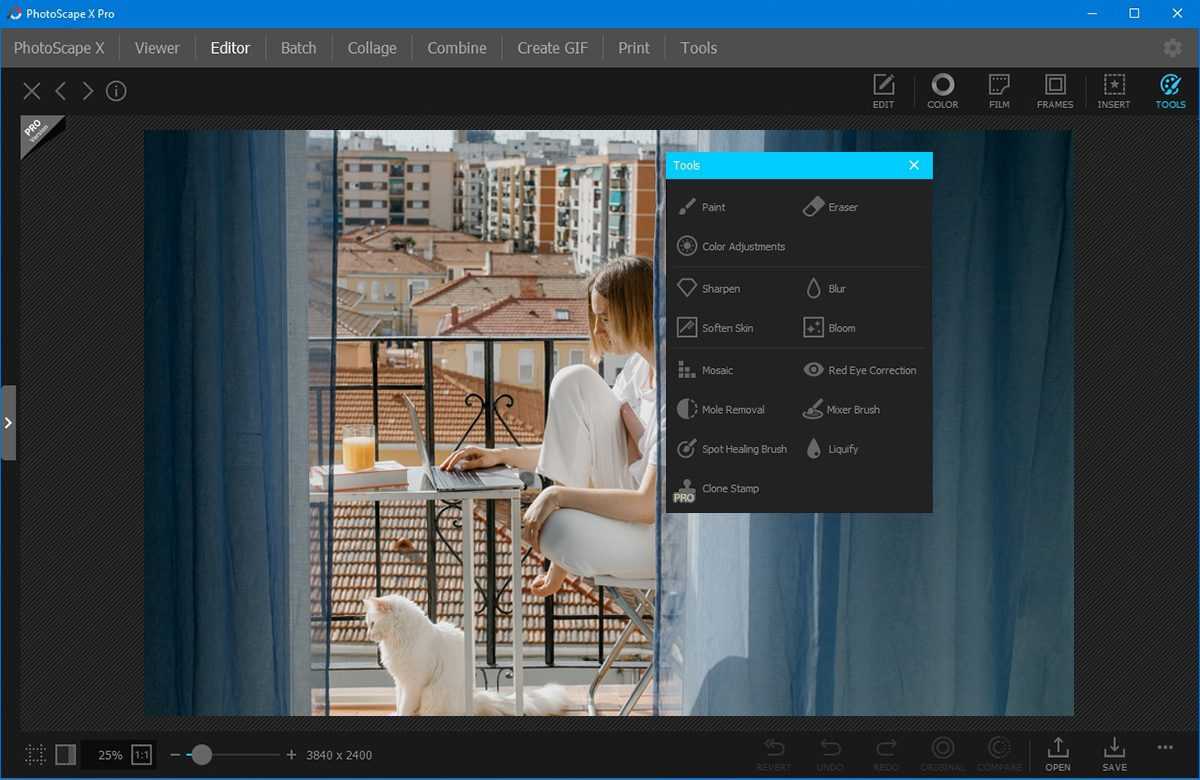The height and width of the screenshot is (780, 1200).
Task: Close the Tools floating panel
Action: pos(914,165)
